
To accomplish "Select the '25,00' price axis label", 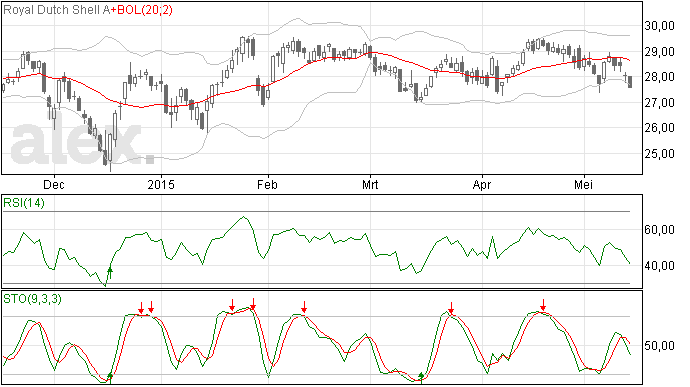I will 659,154.
